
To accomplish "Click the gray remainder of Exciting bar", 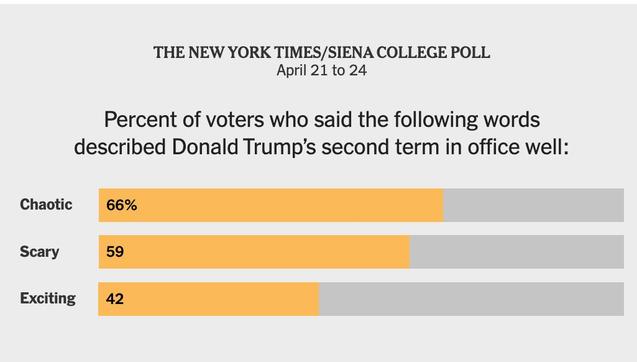I will point(472,299).
